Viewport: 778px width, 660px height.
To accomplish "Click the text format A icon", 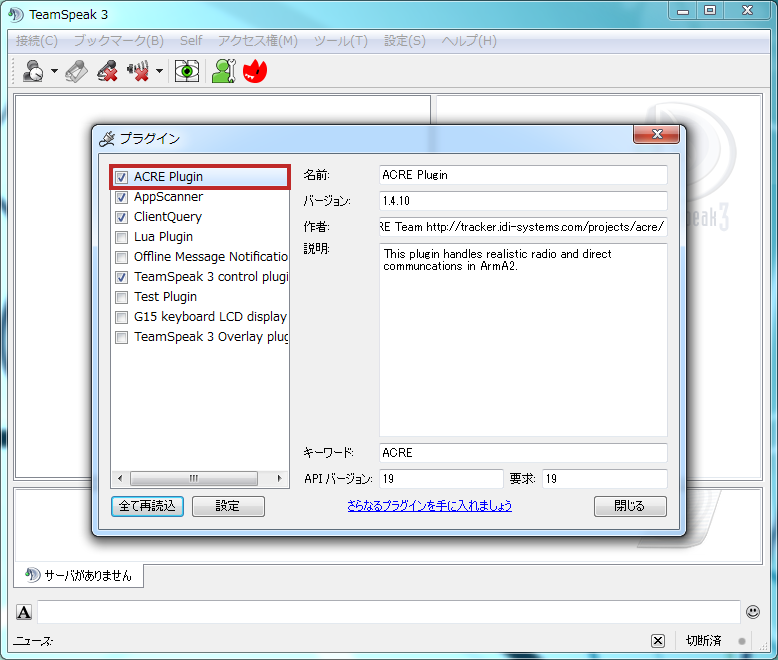I will point(24,612).
